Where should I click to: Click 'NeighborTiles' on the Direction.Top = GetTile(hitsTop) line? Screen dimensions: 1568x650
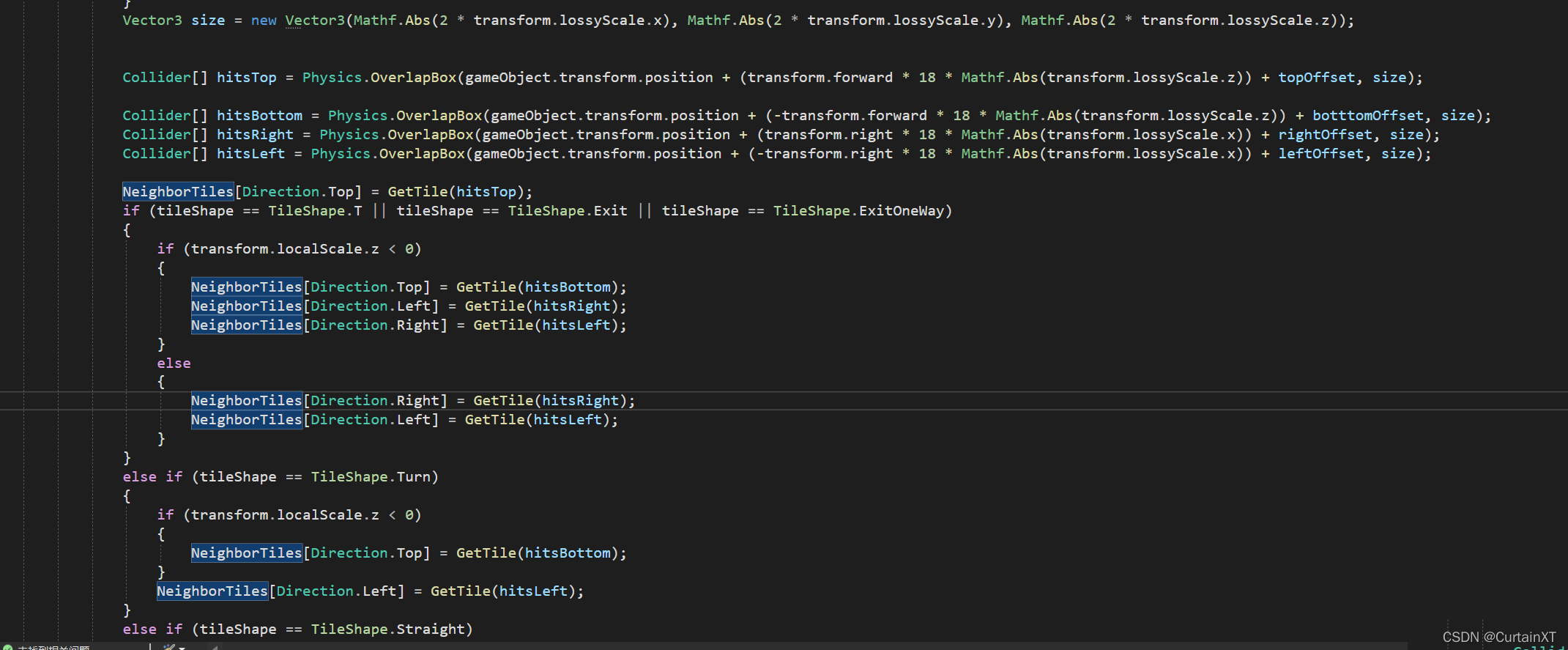(x=178, y=192)
